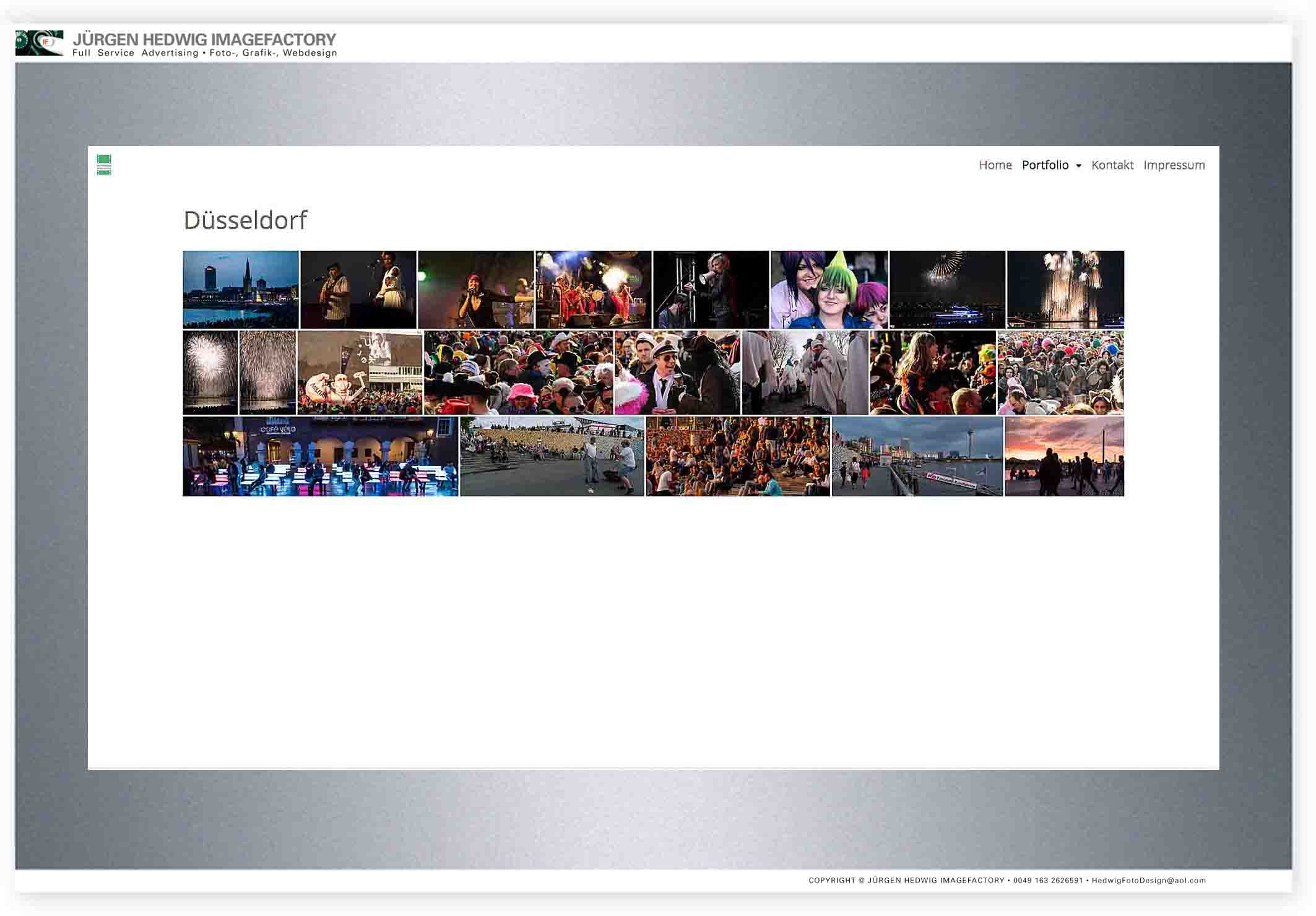Viewport: 1316px width, 916px height.
Task: Open the carnival float caricature thumbnail
Action: (360, 372)
